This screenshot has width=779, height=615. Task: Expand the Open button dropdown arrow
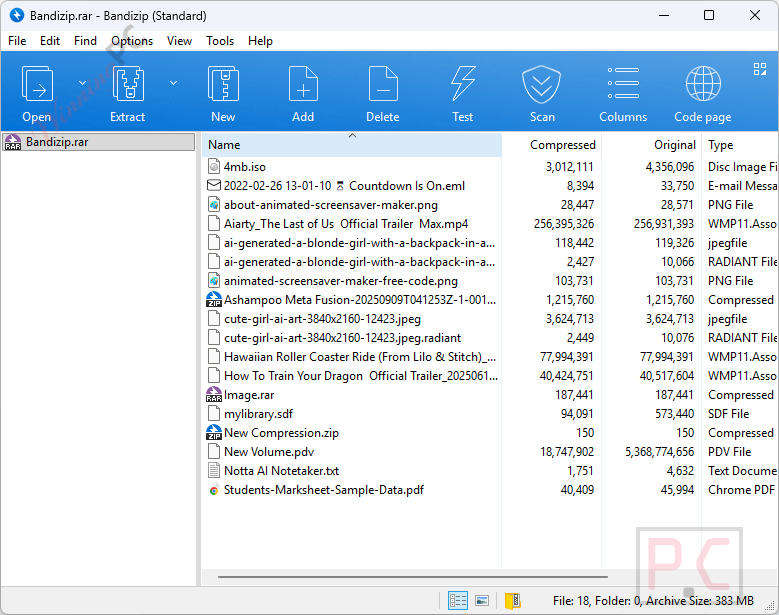point(82,83)
